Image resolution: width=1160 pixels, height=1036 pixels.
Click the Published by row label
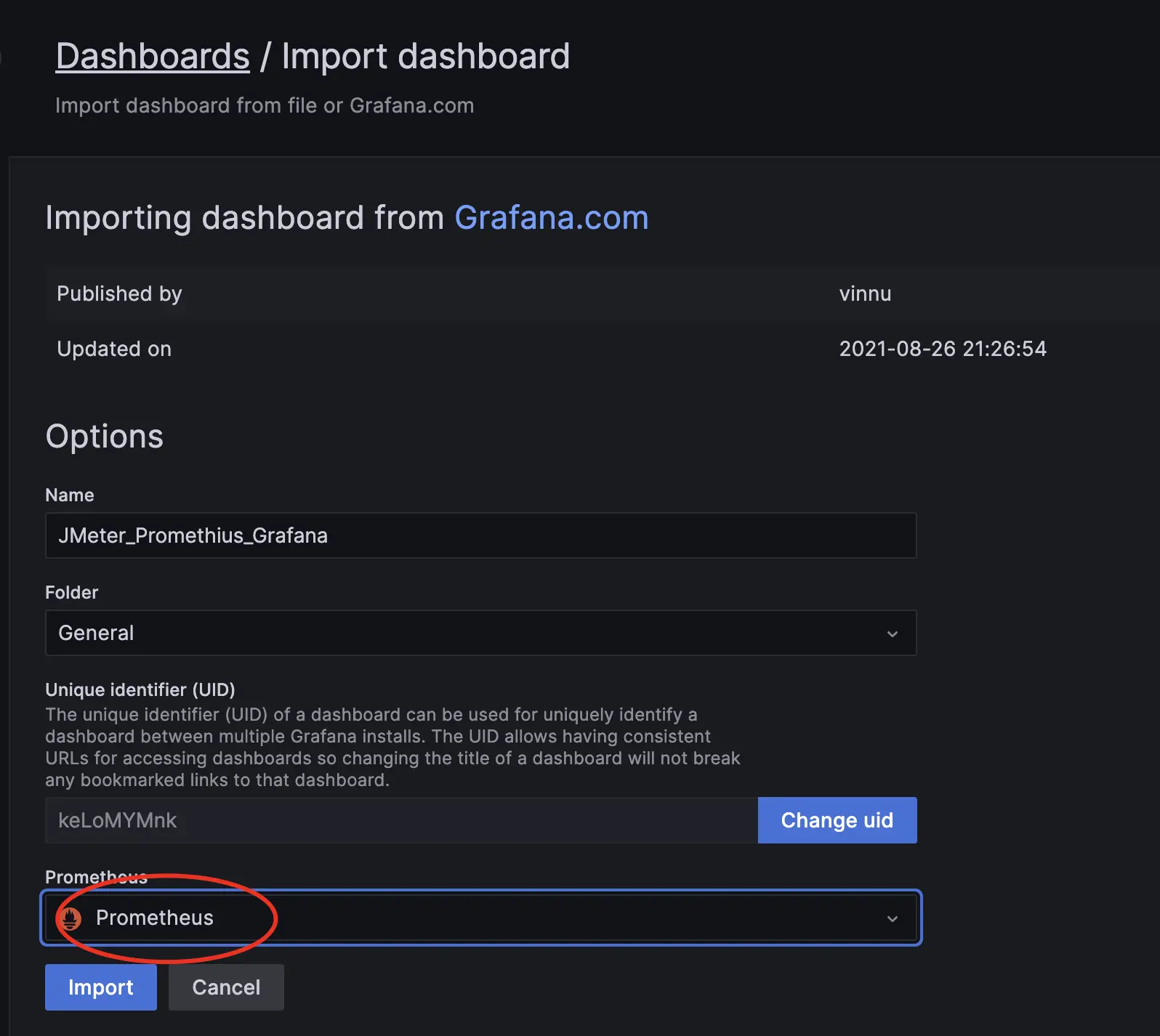click(x=119, y=294)
